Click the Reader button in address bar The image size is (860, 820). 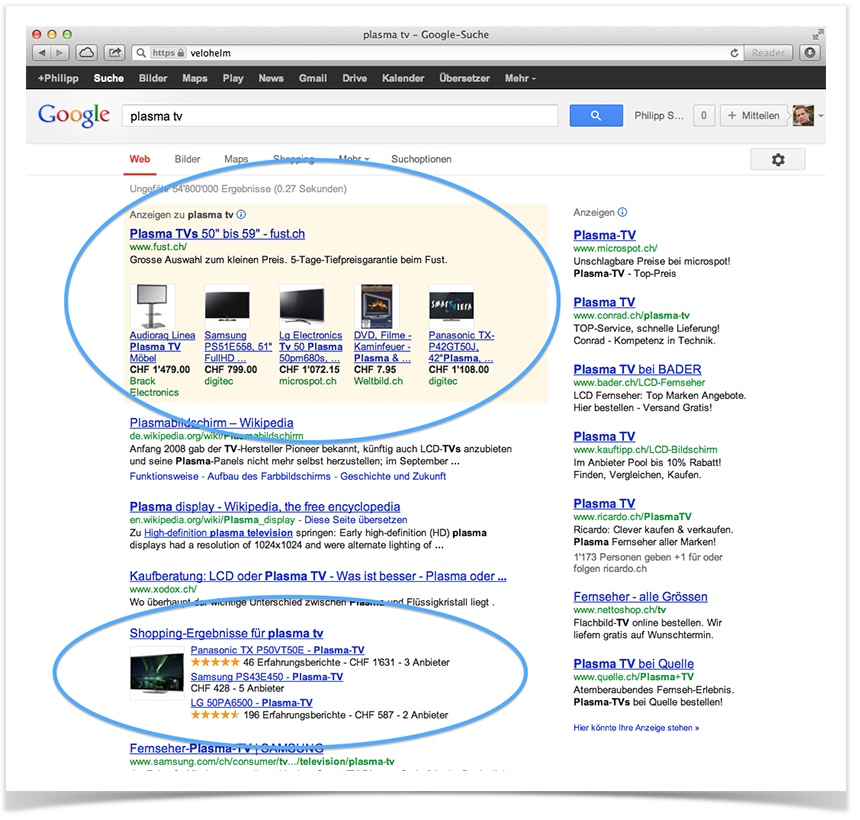point(768,53)
